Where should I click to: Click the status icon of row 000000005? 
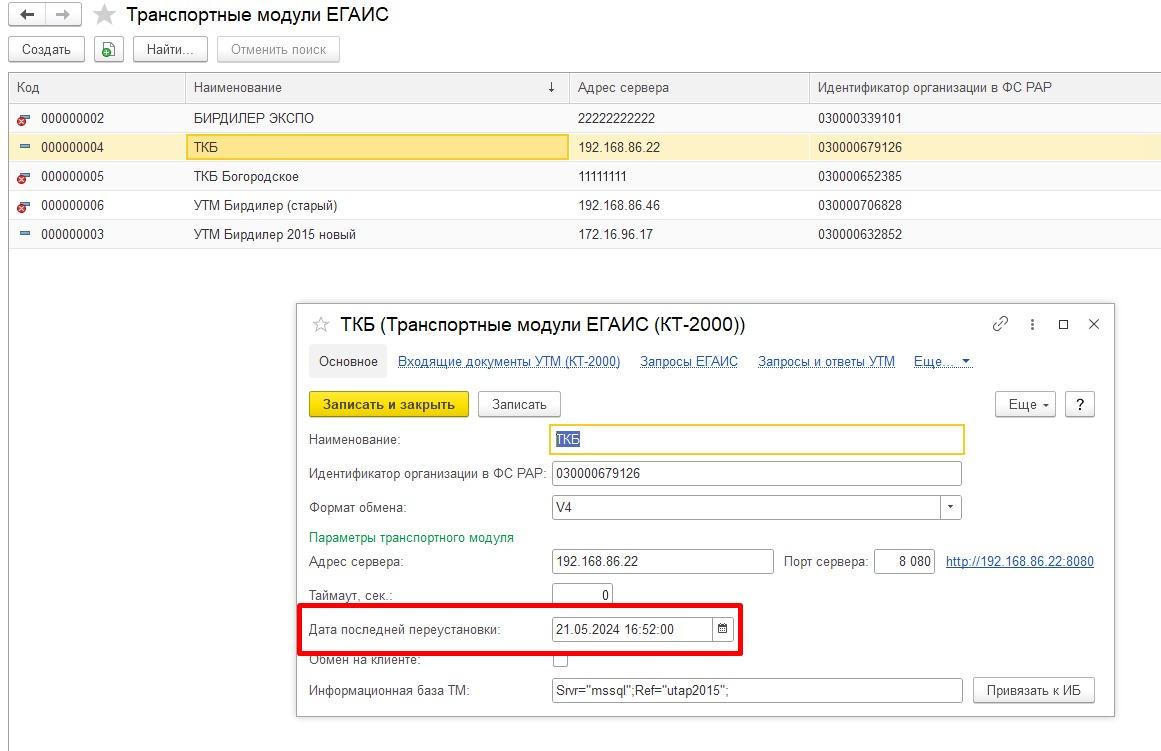coord(24,177)
